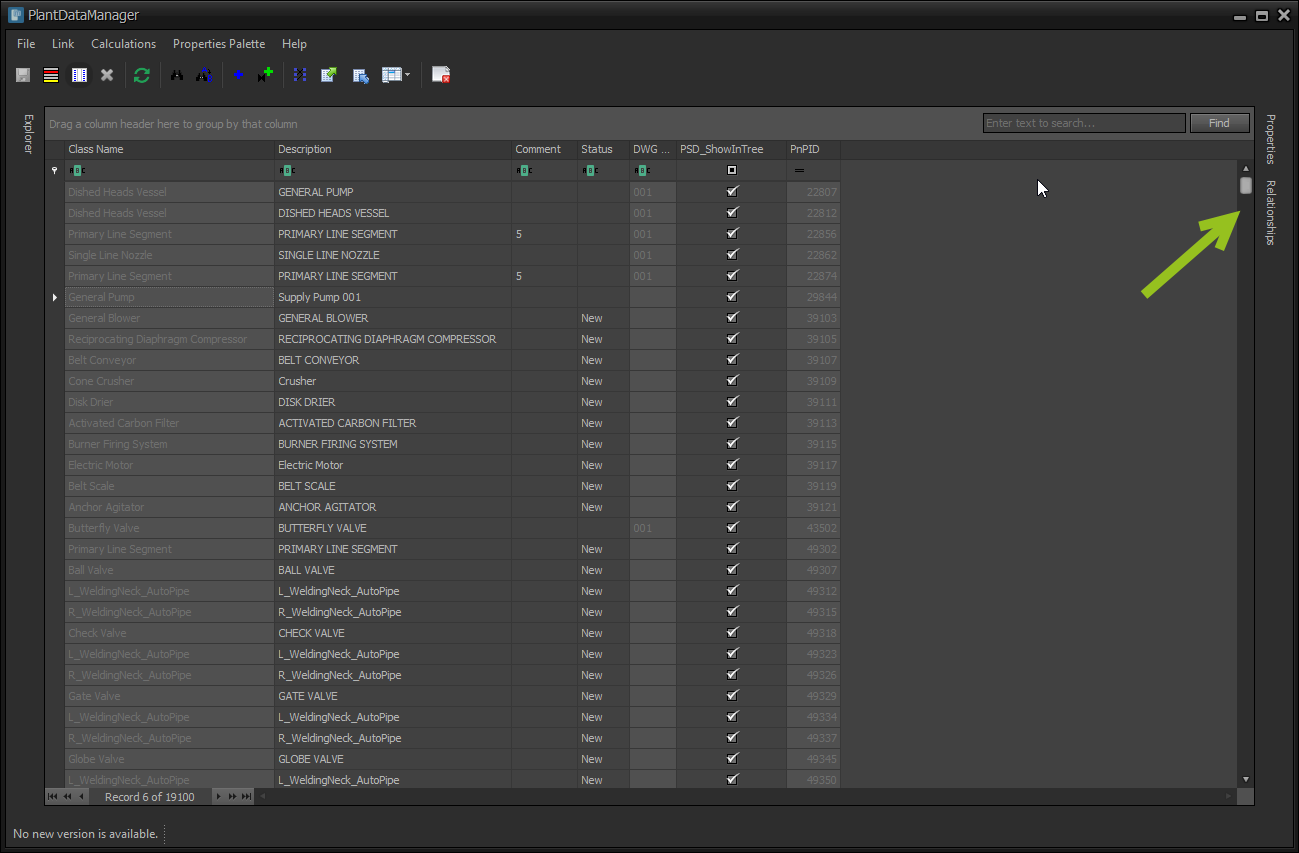Click the valve with green plus icon
This screenshot has width=1299, height=853.
(x=265, y=75)
